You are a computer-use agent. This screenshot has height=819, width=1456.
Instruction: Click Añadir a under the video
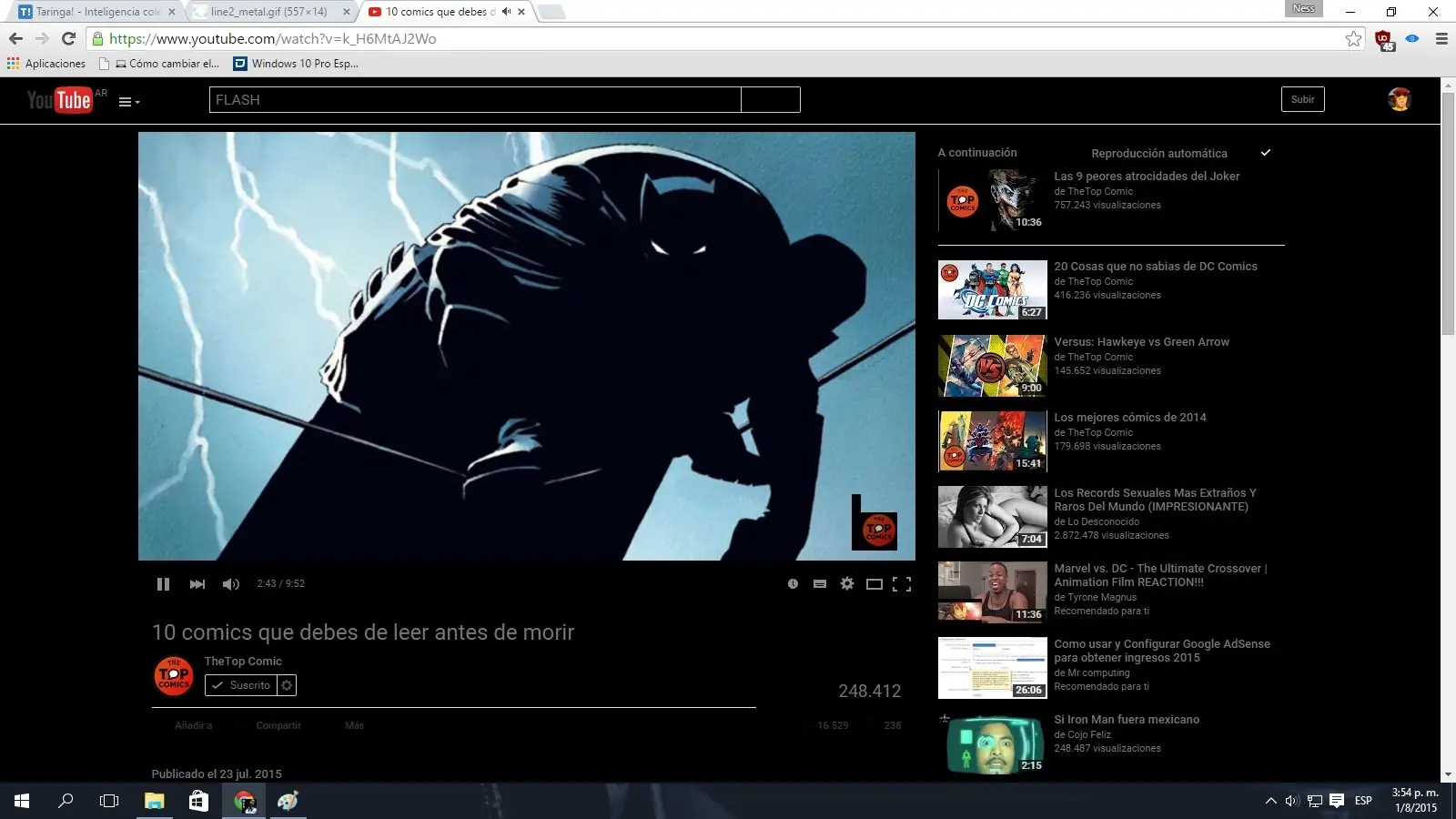[193, 725]
